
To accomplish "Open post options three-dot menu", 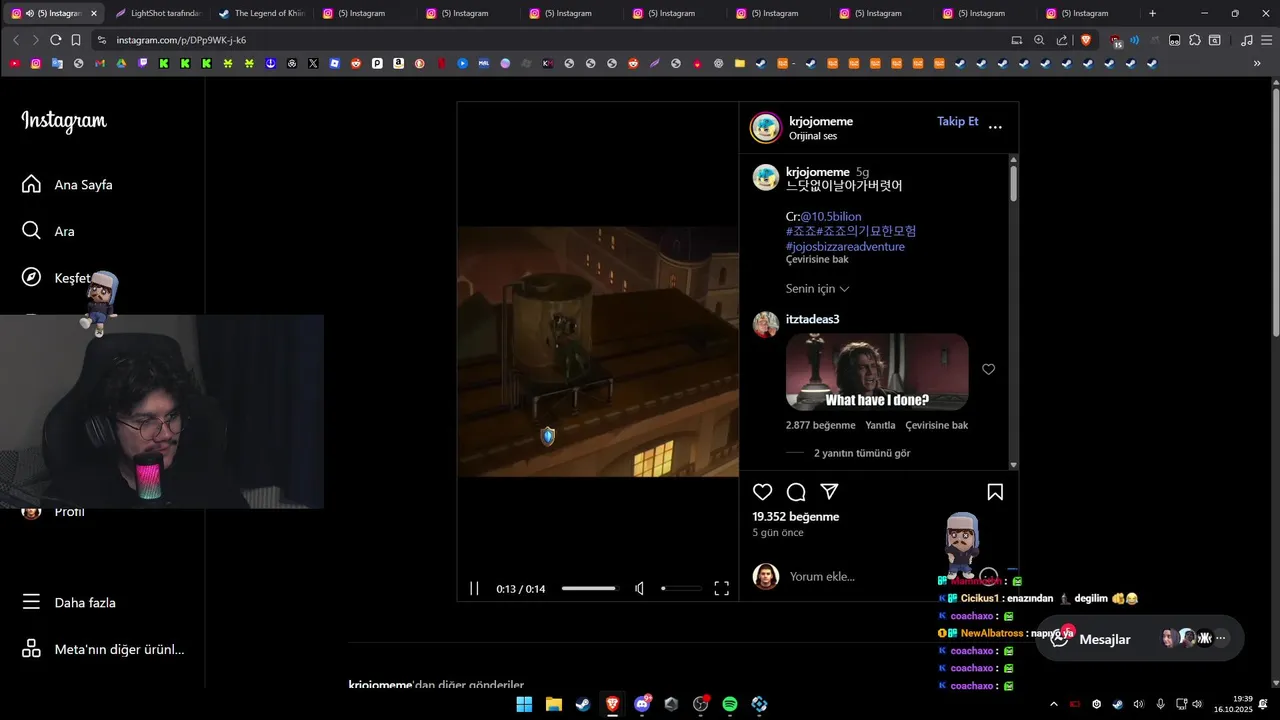I will (x=995, y=127).
